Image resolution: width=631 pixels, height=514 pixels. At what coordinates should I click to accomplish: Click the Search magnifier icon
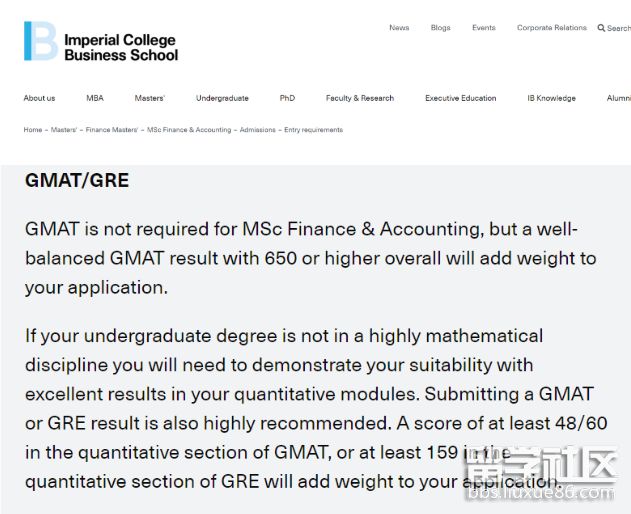pos(602,28)
